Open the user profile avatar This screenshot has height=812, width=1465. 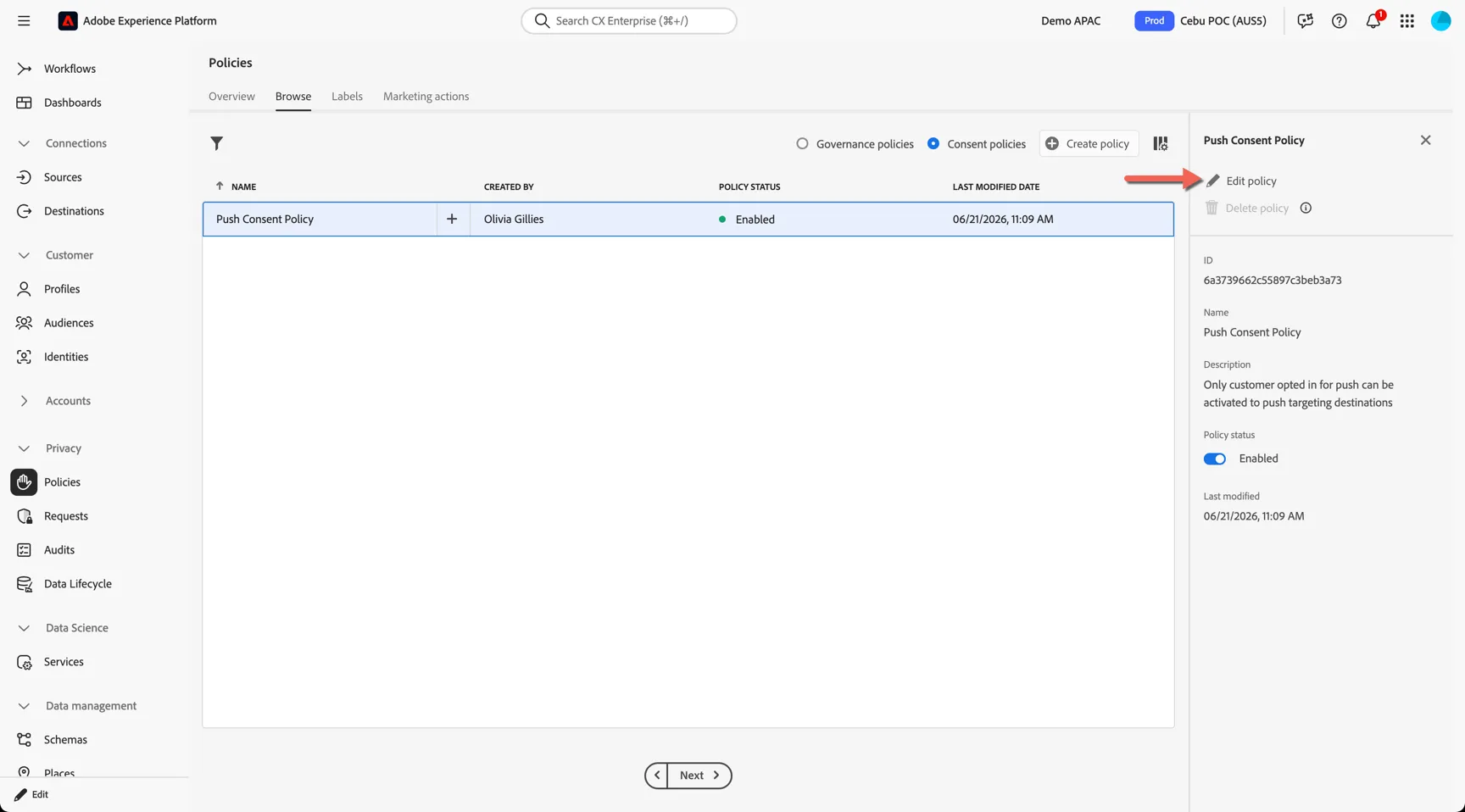click(1440, 21)
